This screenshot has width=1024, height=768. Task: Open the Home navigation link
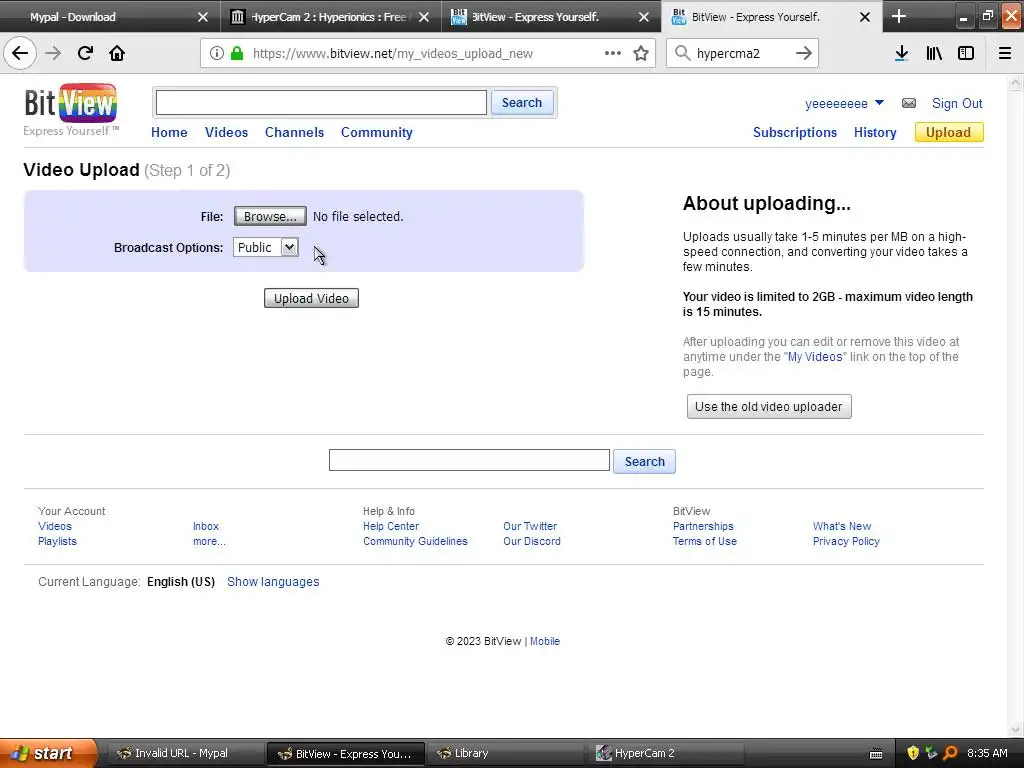point(169,132)
